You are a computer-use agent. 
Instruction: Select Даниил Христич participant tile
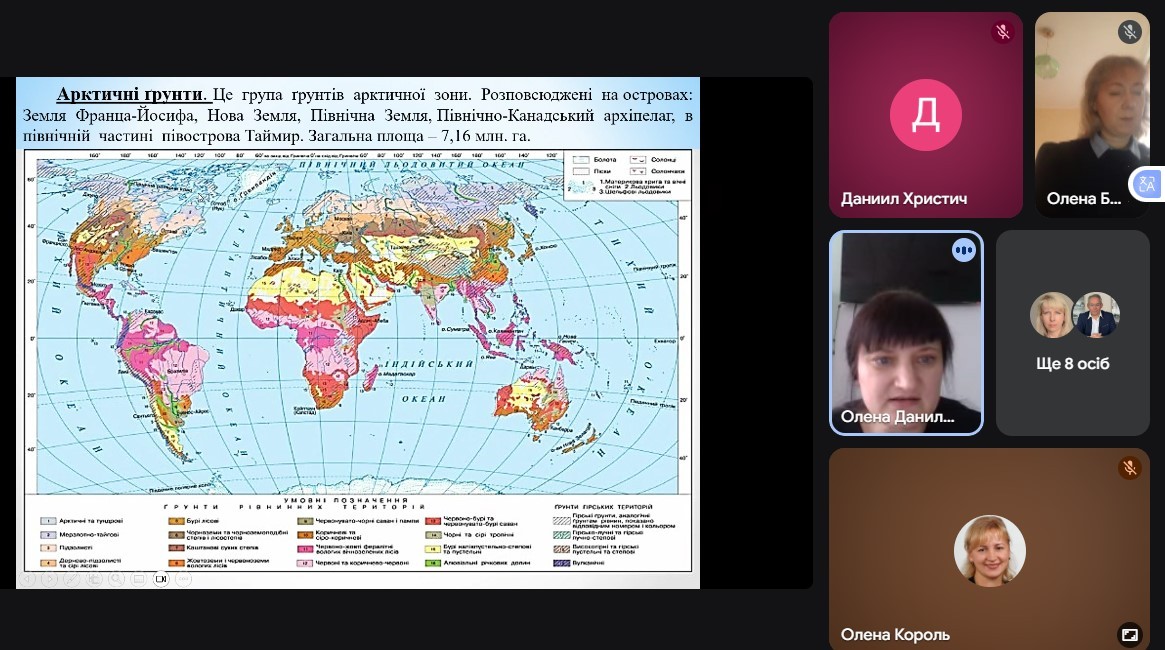(925, 115)
